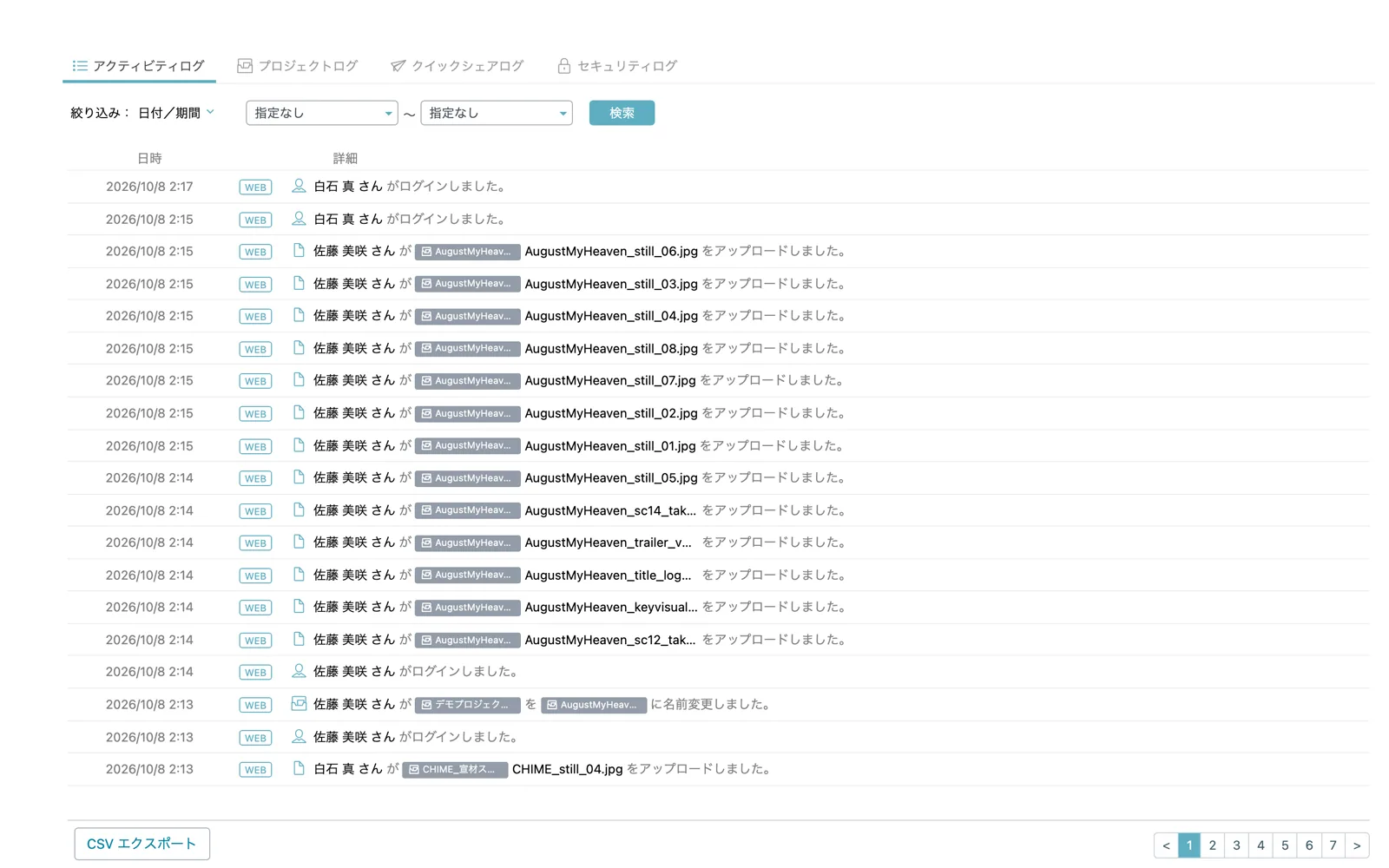1389x868 pixels.
Task: Click the CSV エクスポート button
Action: (142, 844)
